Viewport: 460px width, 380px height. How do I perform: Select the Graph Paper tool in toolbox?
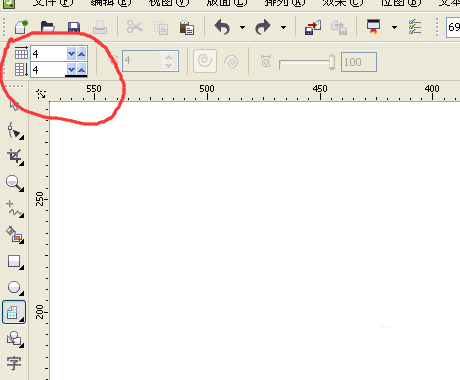[x=14, y=312]
